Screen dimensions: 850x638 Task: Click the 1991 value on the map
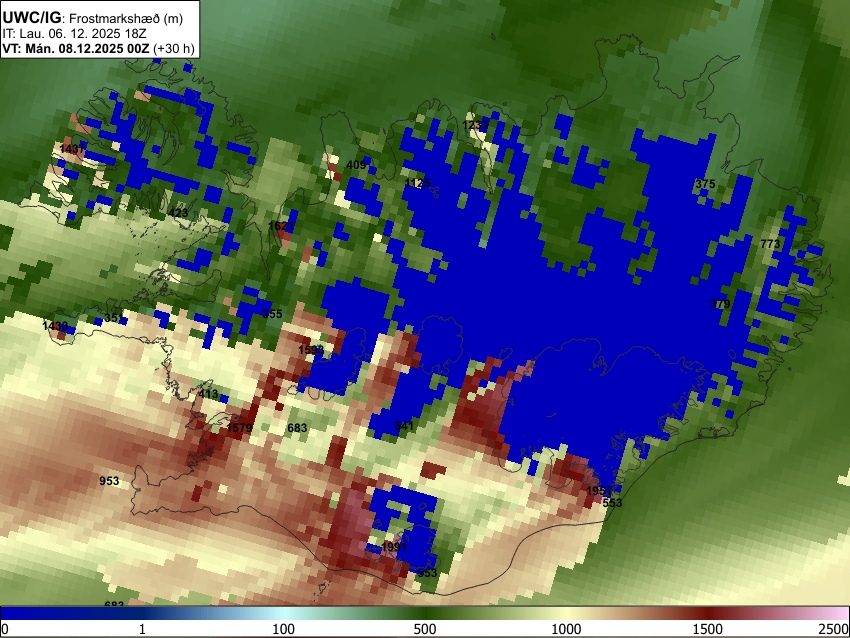(x=394, y=546)
